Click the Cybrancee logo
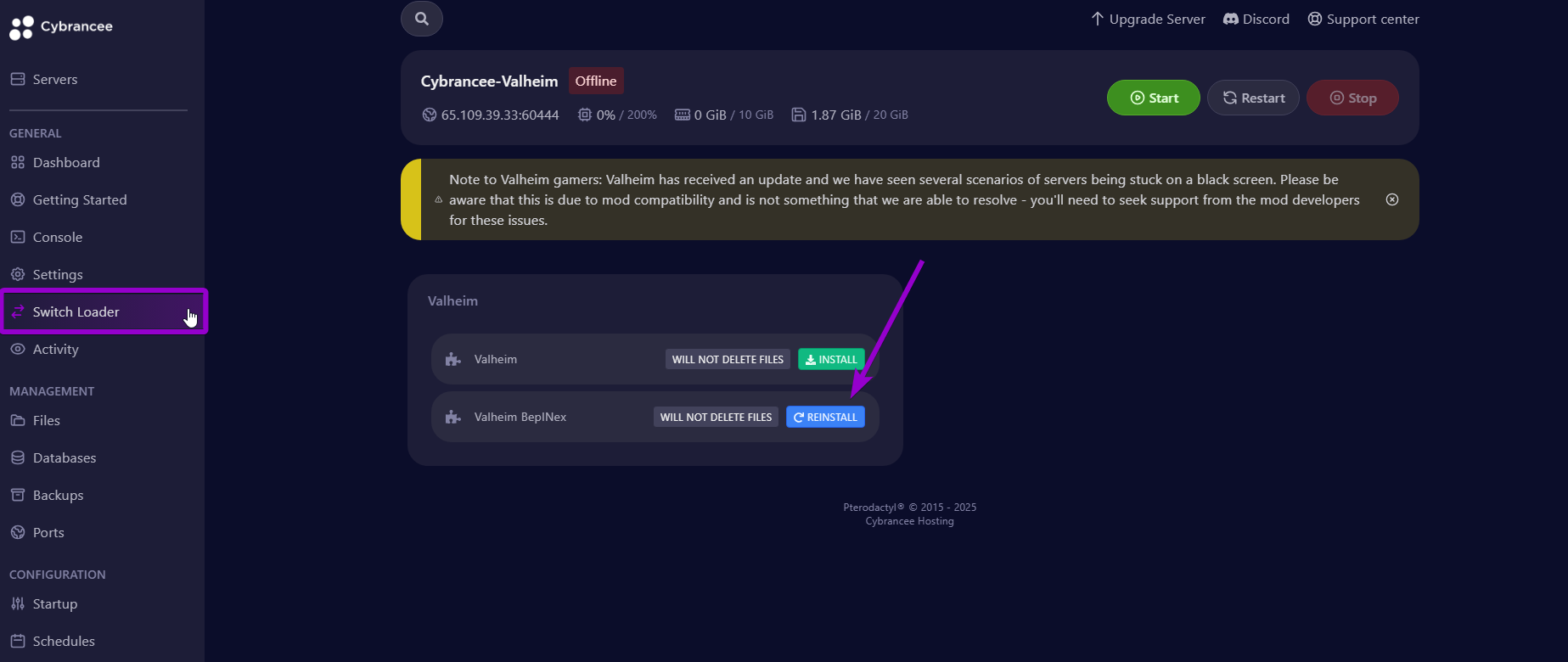The image size is (1568, 662). 61,27
